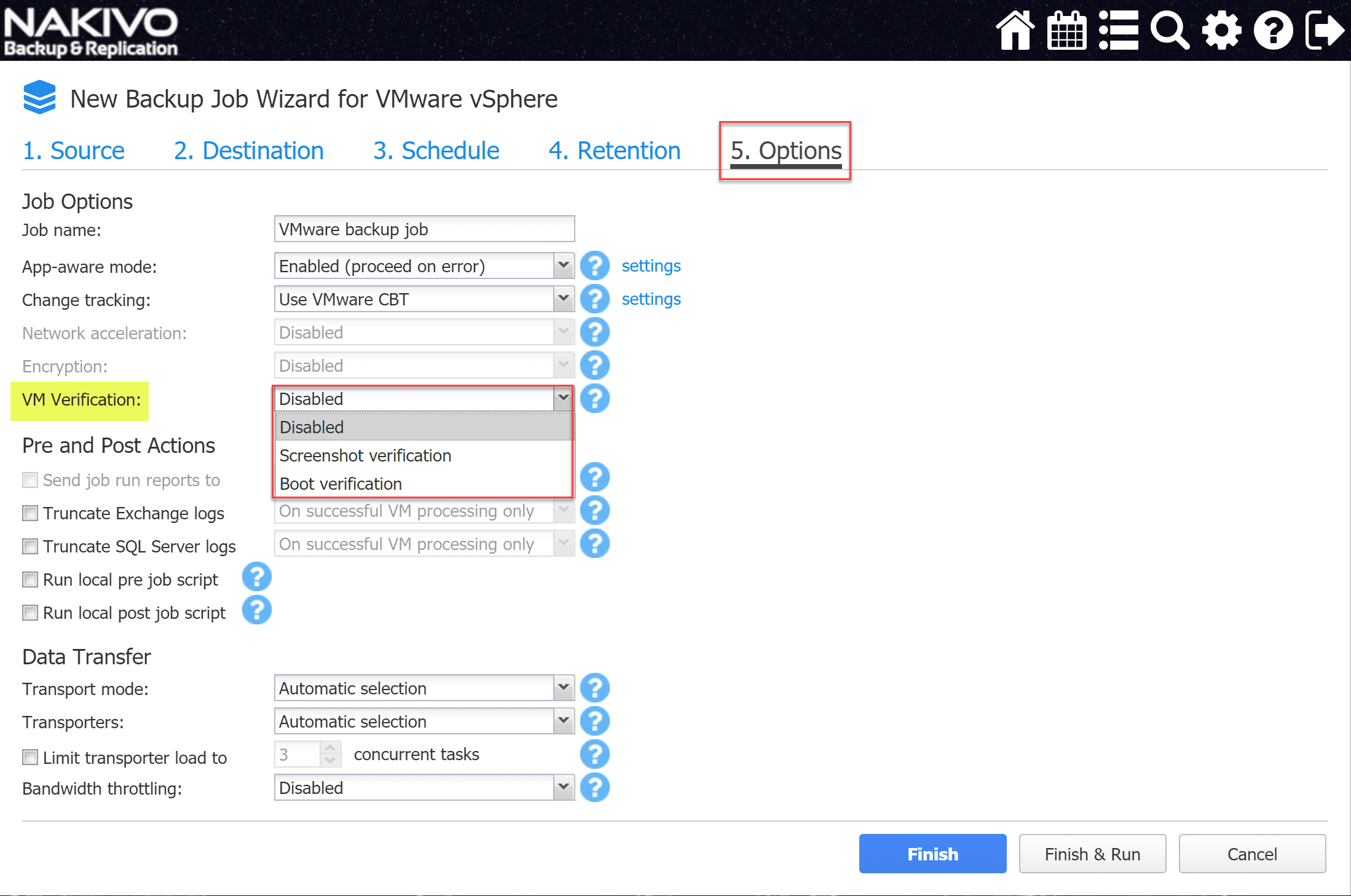Select Boot verification in VM Verification dropdown
The image size is (1351, 896).
pos(341,484)
